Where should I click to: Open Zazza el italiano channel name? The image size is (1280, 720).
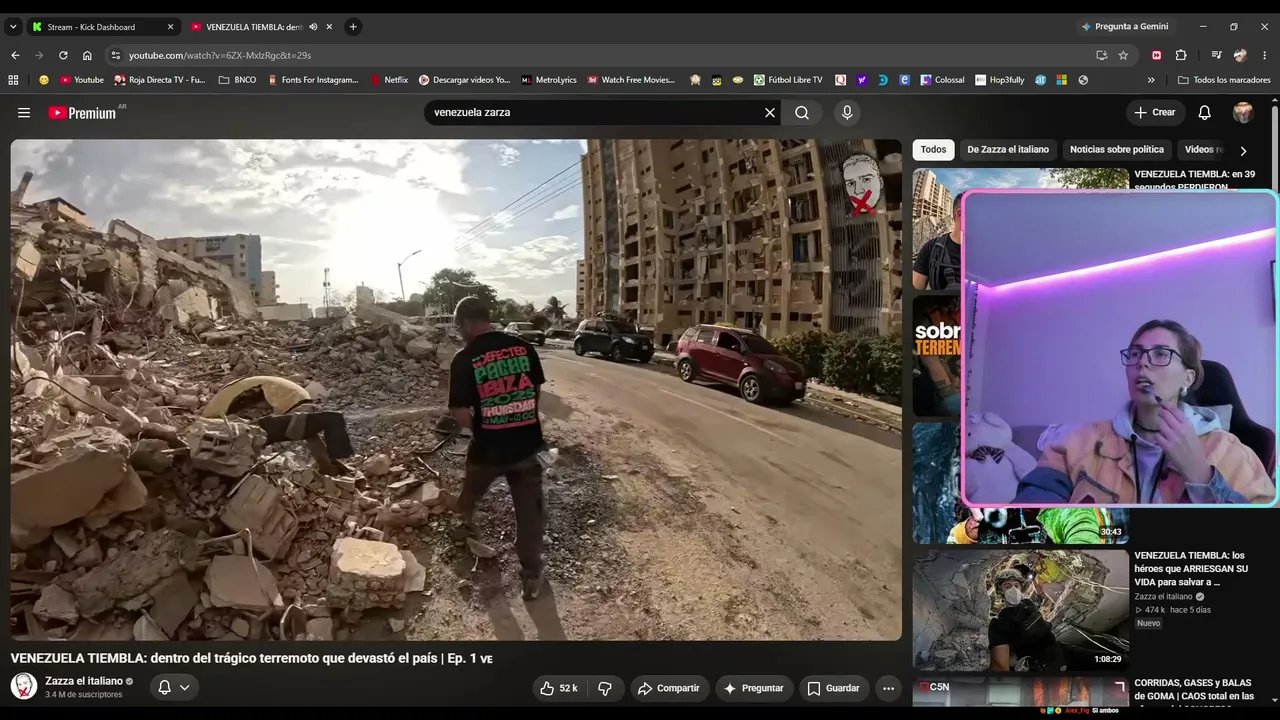click(x=84, y=681)
